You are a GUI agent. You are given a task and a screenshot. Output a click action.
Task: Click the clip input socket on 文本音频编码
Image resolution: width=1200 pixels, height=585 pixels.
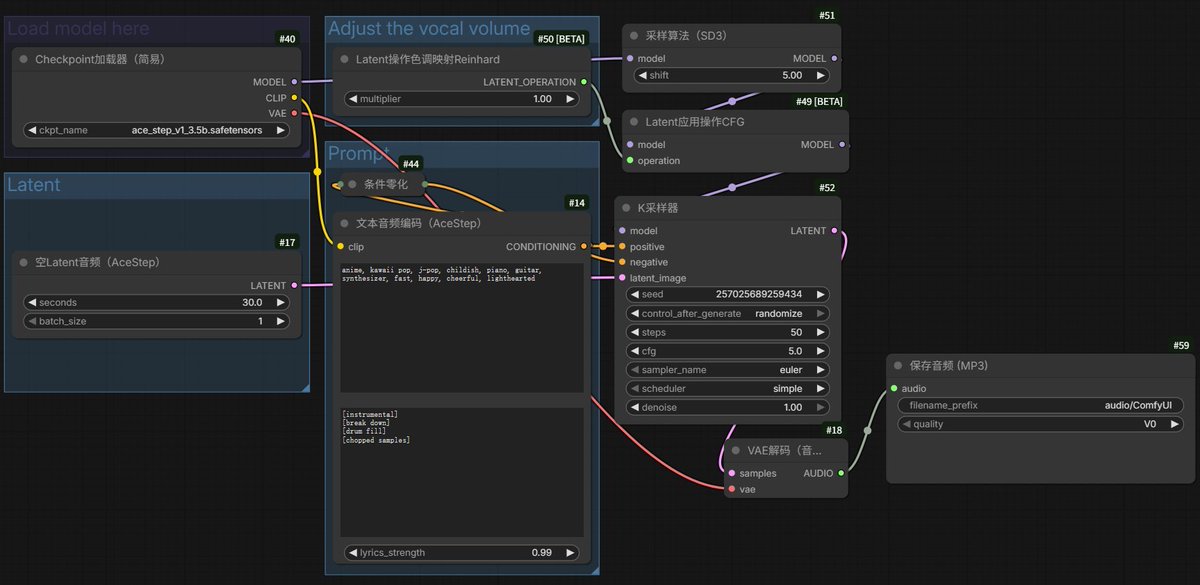(x=340, y=246)
